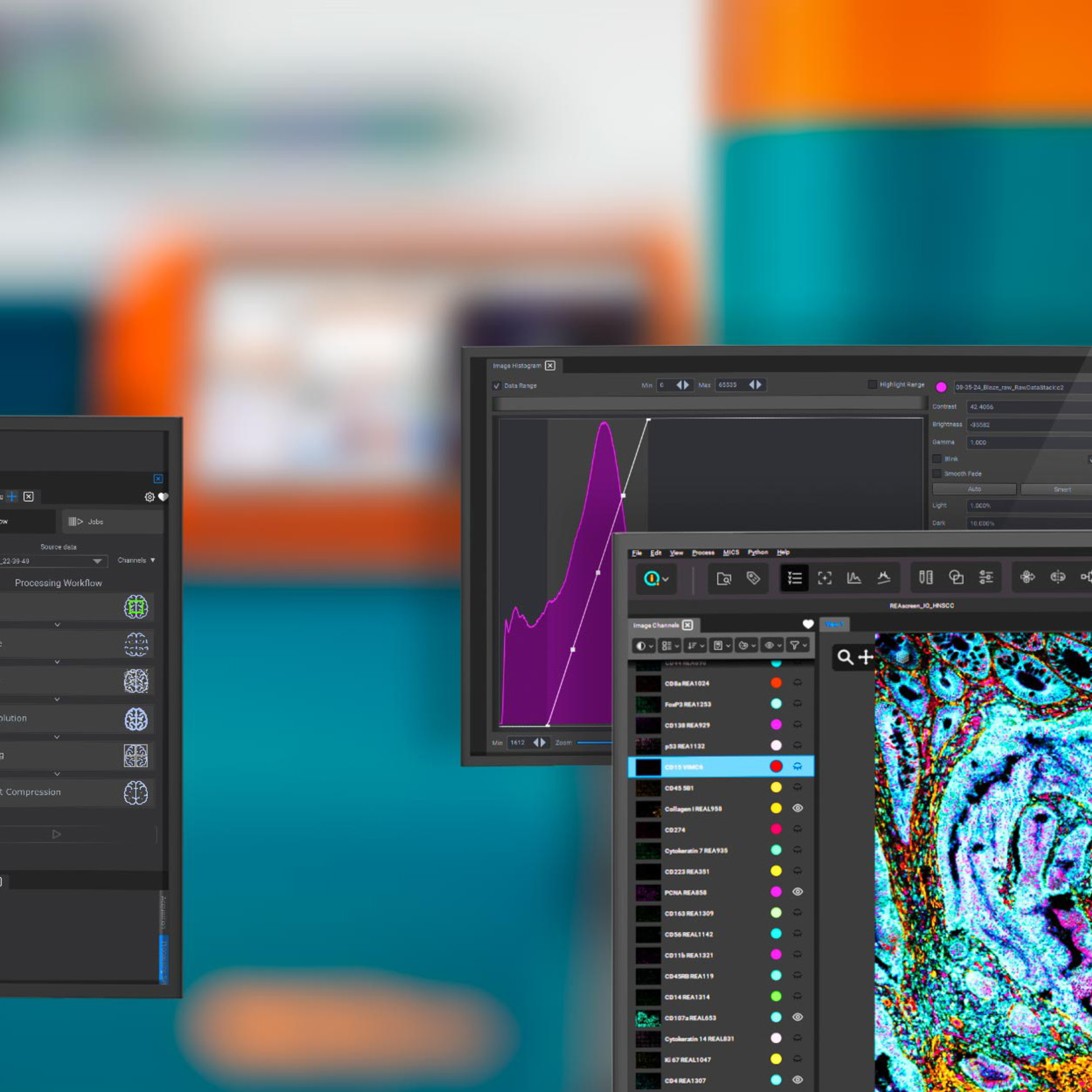Show the CD45 5B1 channel
The image size is (1092, 1092).
tap(797, 787)
